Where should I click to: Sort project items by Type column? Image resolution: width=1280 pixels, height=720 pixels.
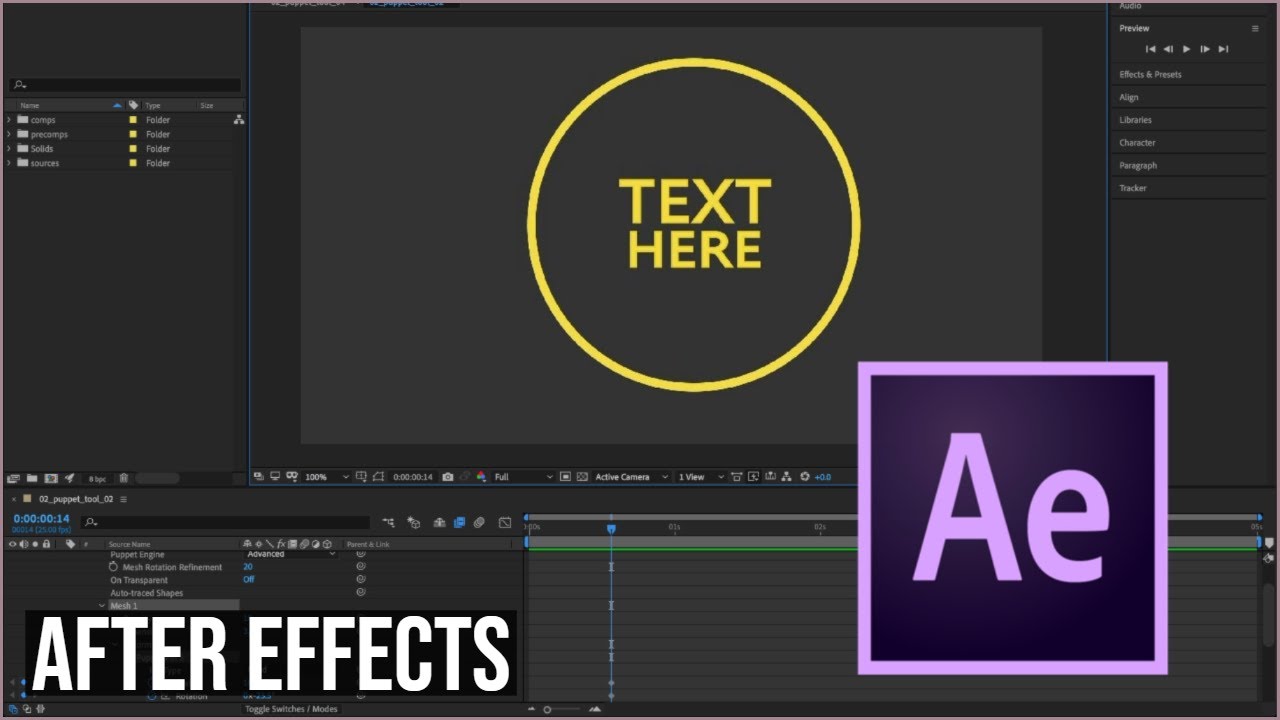(153, 105)
